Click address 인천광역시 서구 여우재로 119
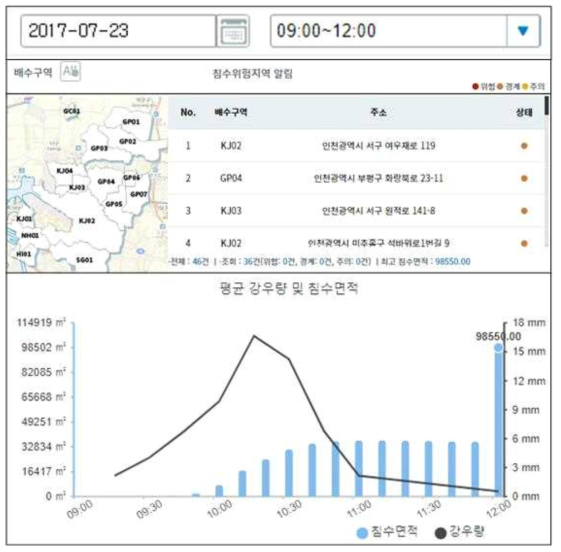Image resolution: width=561 pixels, height=552 pixels. tap(379, 146)
